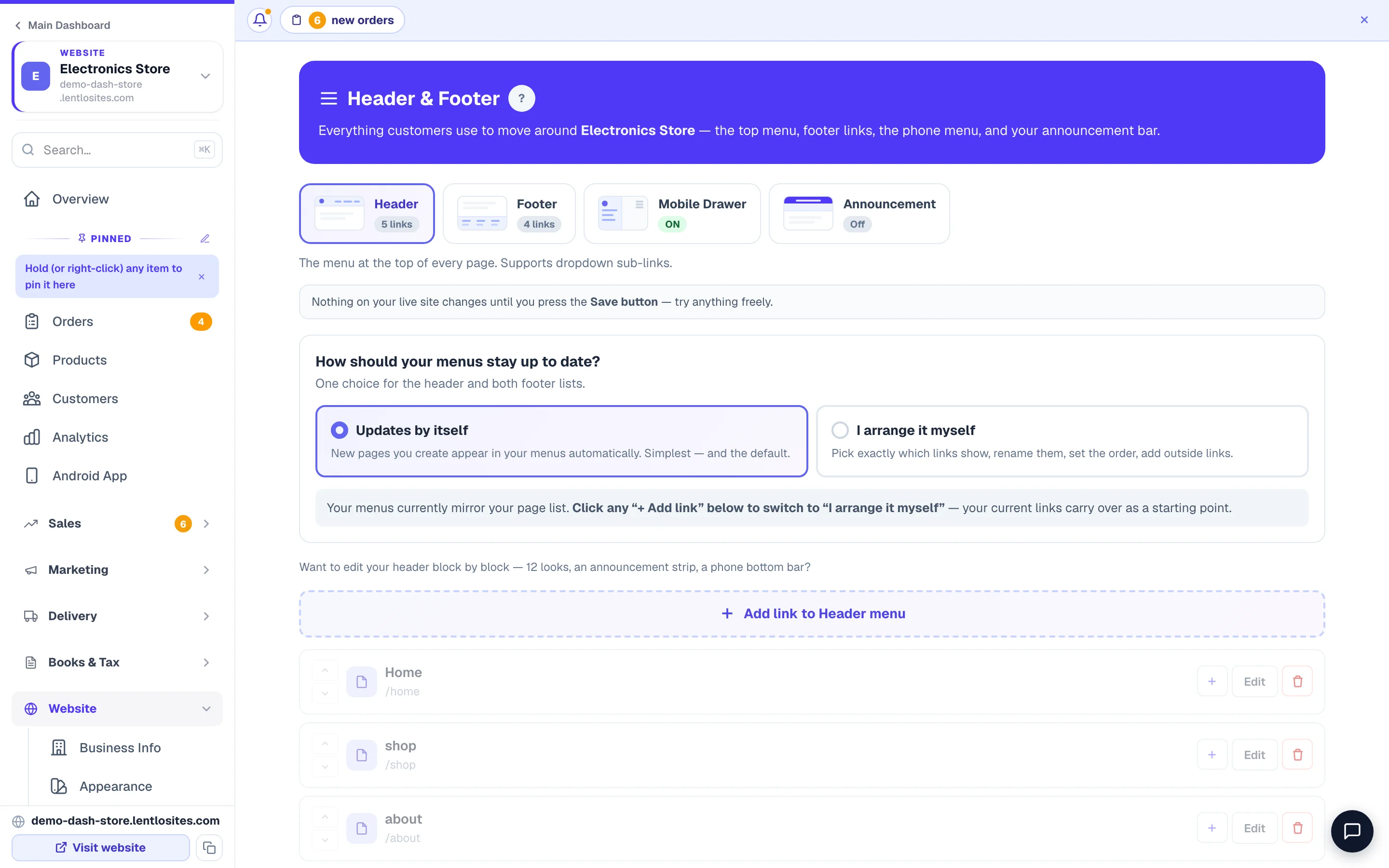
Task: Move the Home link up
Action: click(x=325, y=670)
